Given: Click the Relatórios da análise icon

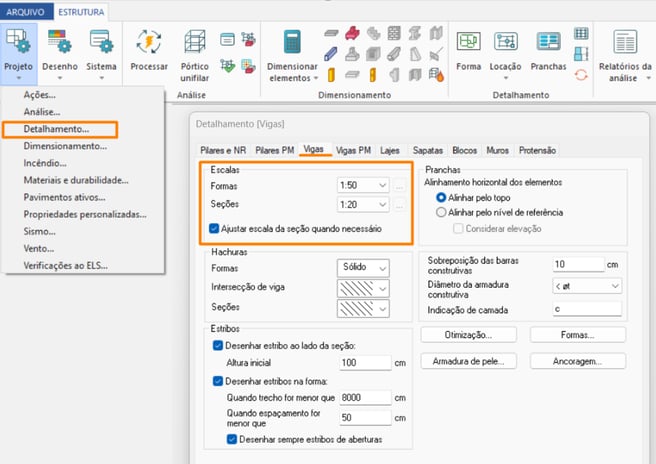Looking at the screenshot, I should click(625, 42).
